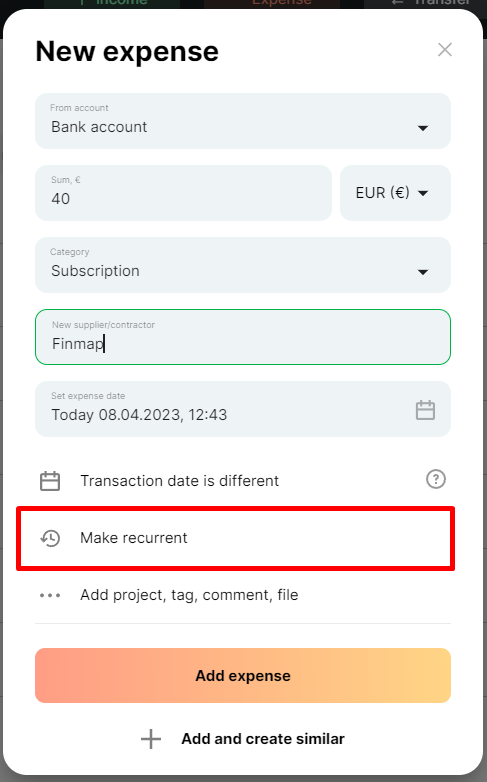Expand the From account dropdown arrow
The image size is (487, 782).
[423, 128]
